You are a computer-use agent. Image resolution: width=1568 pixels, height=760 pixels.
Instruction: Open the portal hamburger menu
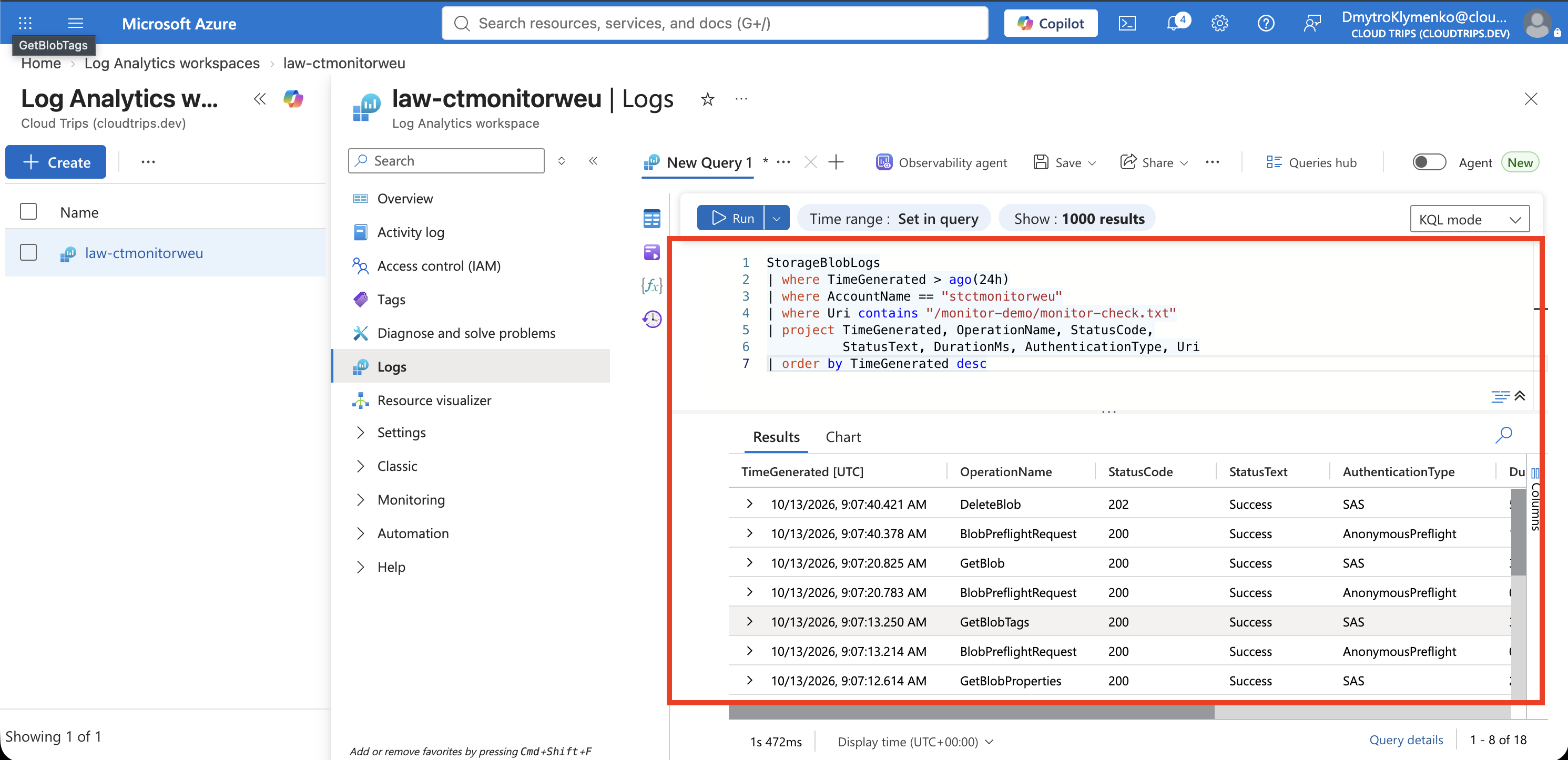point(76,23)
